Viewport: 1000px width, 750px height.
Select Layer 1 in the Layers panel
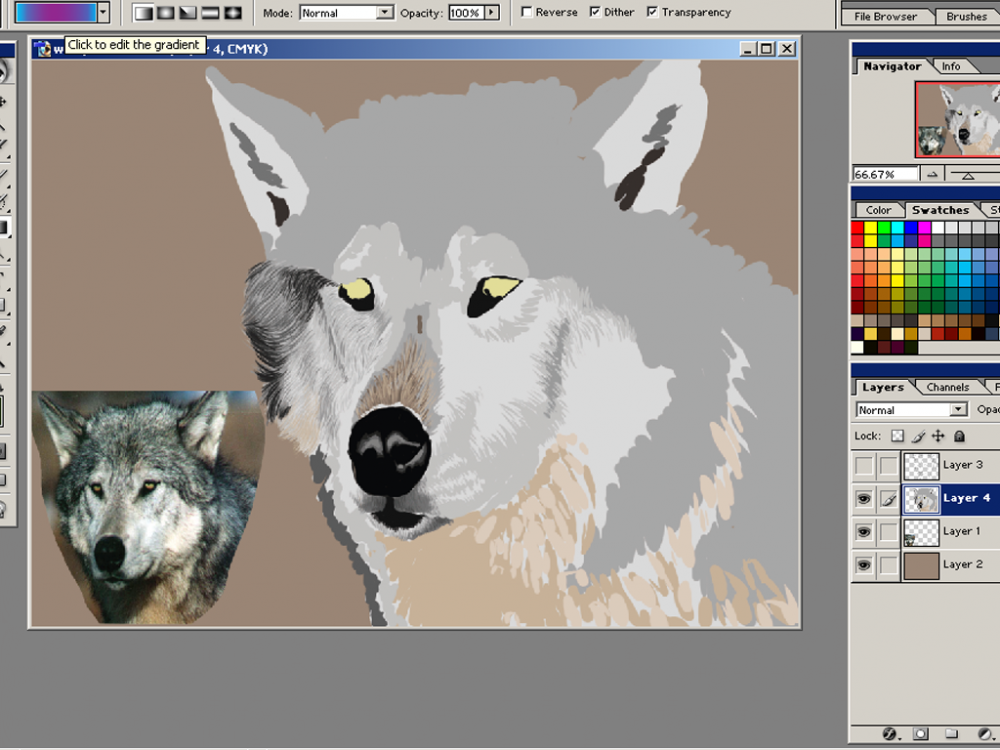tap(962, 531)
